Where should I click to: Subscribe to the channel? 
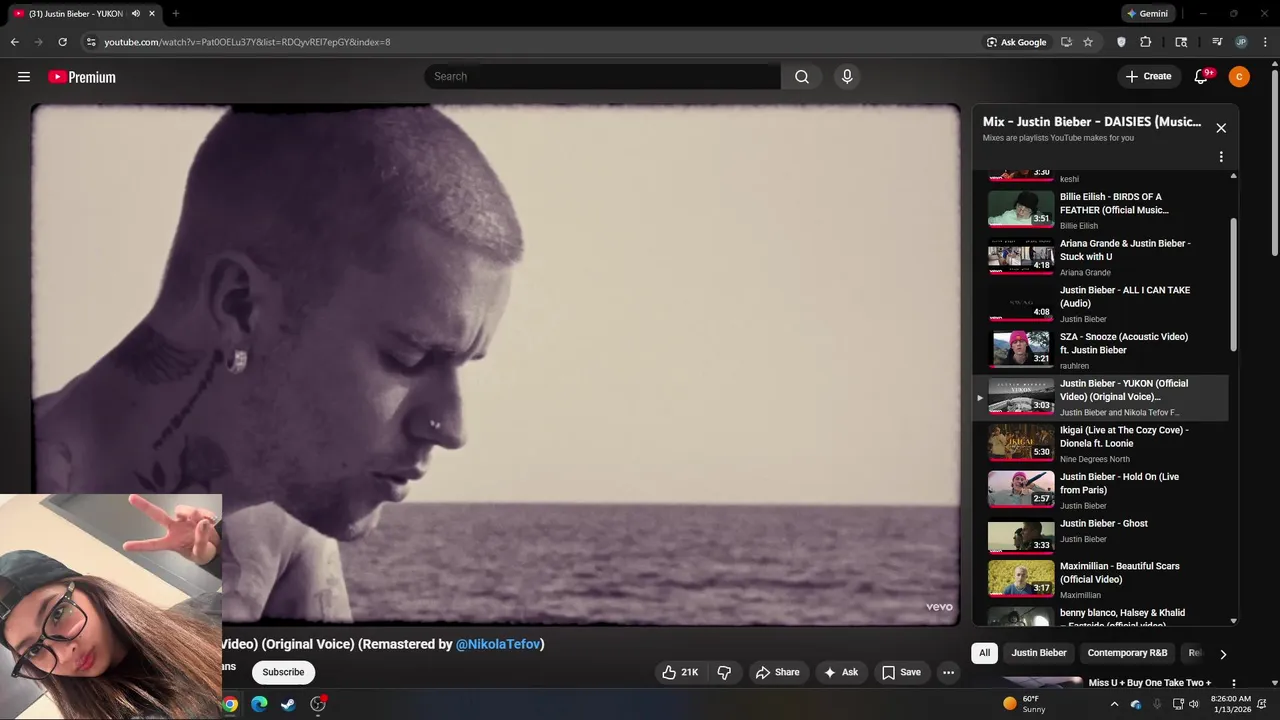coord(283,672)
